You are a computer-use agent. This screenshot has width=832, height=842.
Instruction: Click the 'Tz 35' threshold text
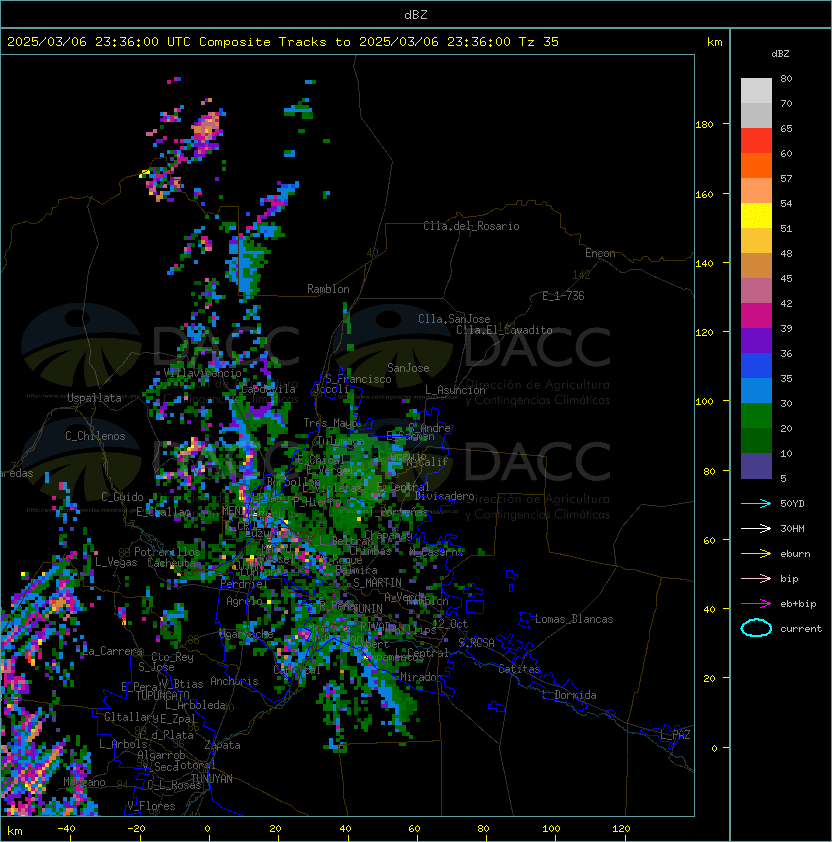[x=539, y=42]
